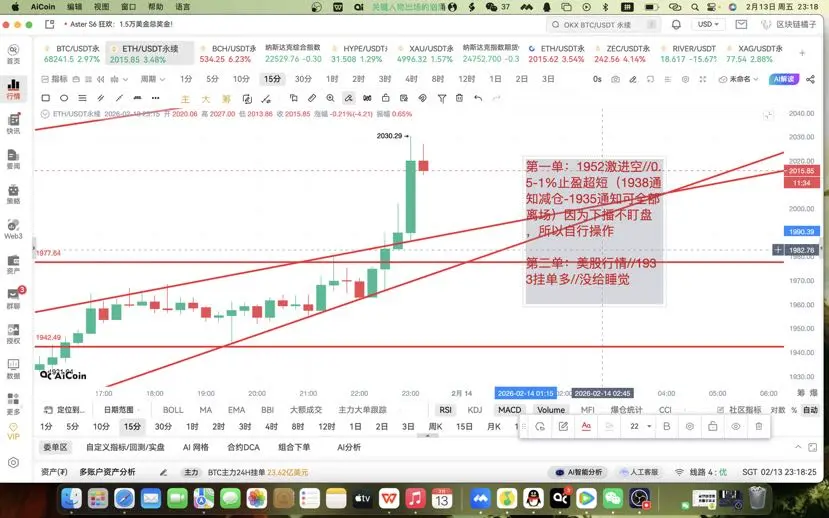Select 自动 auto scale mode

click(810, 410)
